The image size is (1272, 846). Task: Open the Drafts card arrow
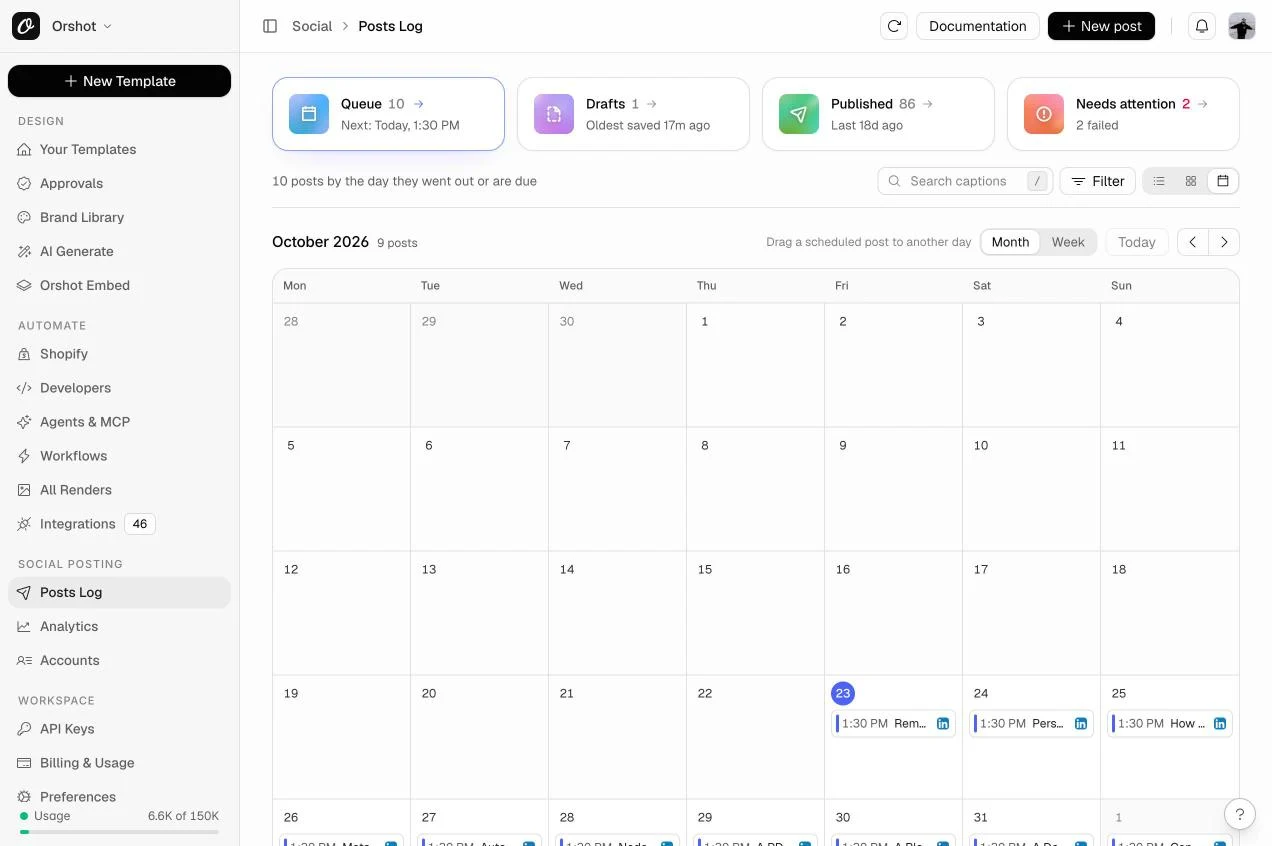click(x=652, y=104)
